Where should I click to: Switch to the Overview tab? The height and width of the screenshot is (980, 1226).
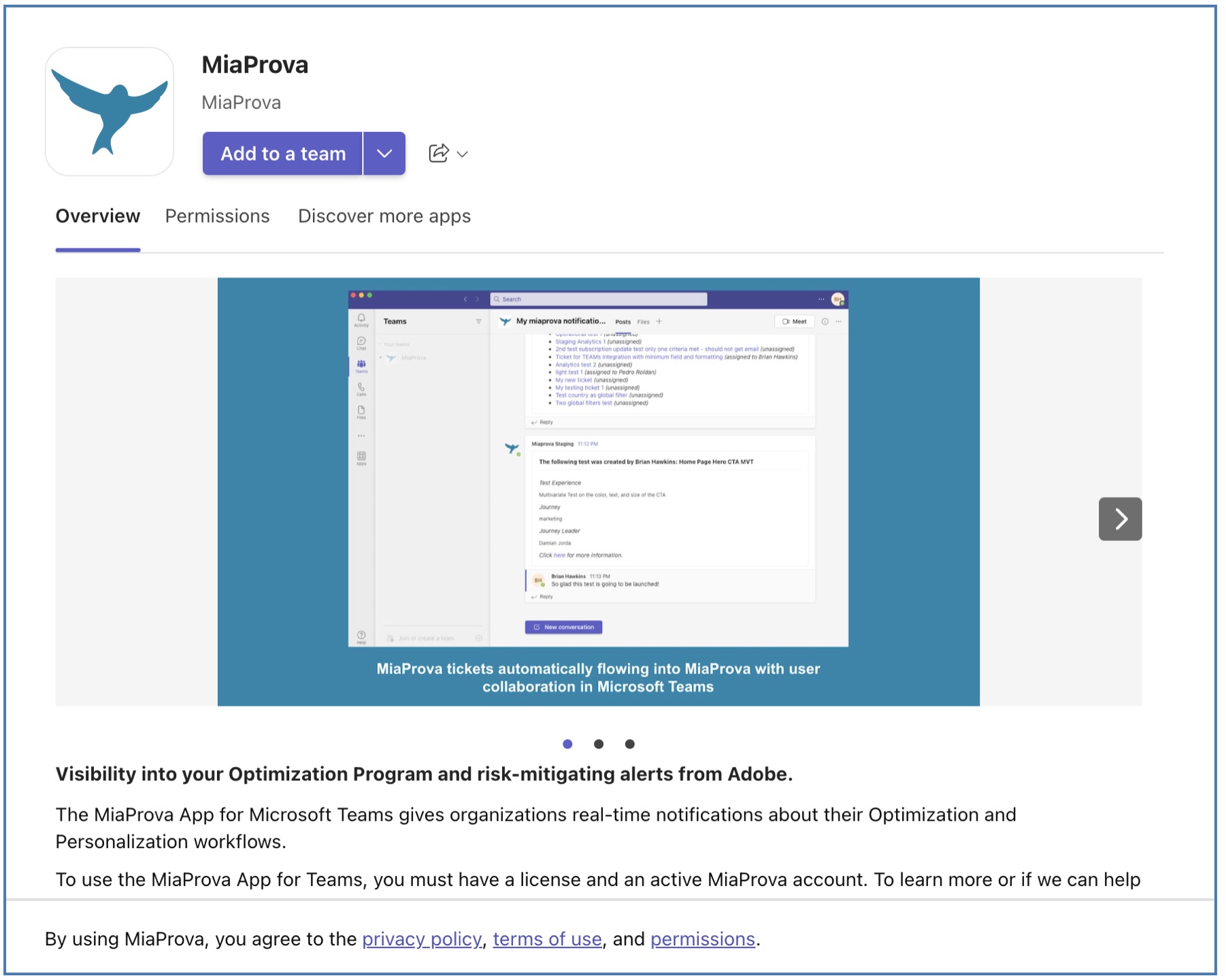pos(98,216)
